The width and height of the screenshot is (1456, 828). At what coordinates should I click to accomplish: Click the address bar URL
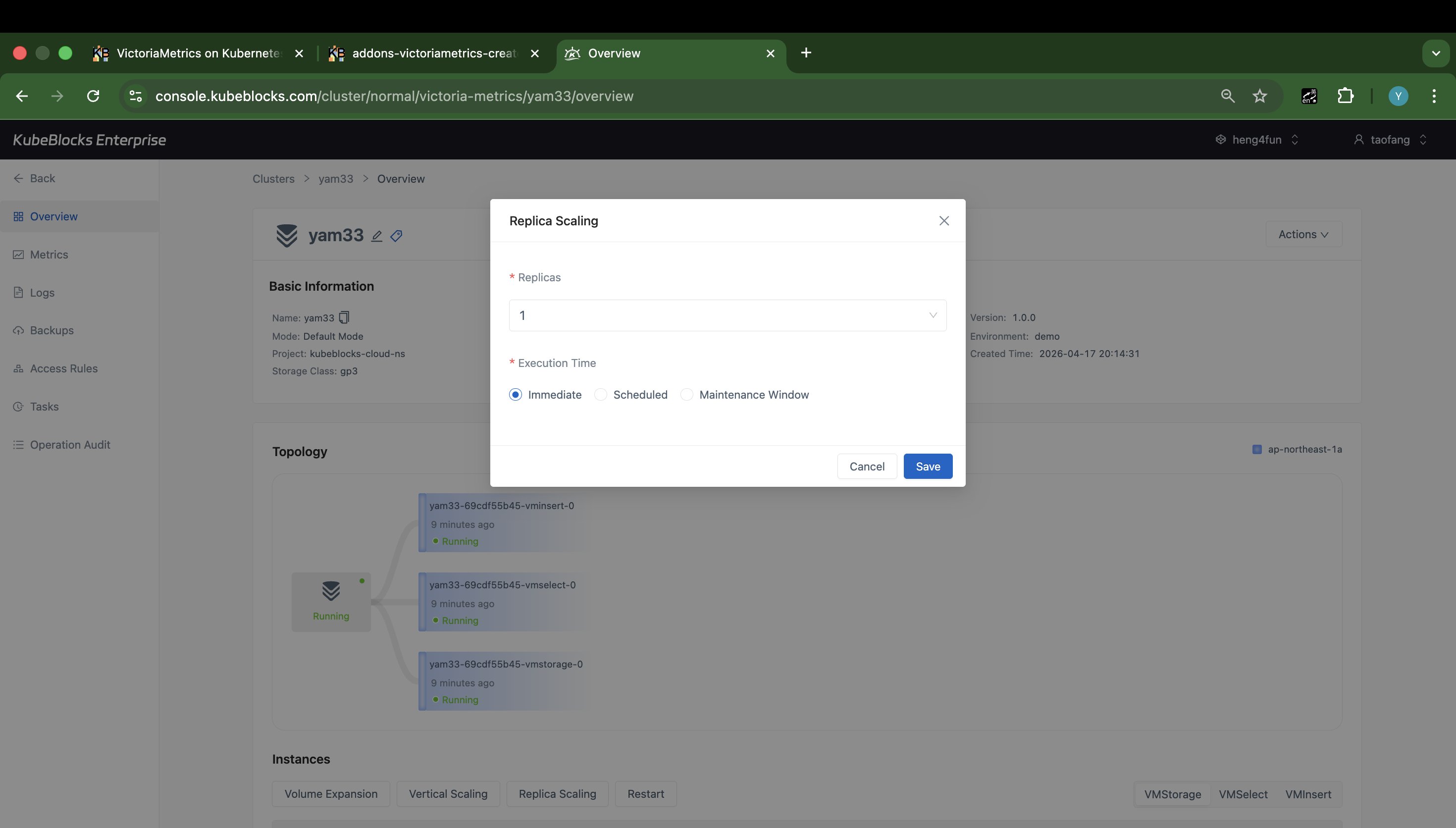tap(394, 96)
